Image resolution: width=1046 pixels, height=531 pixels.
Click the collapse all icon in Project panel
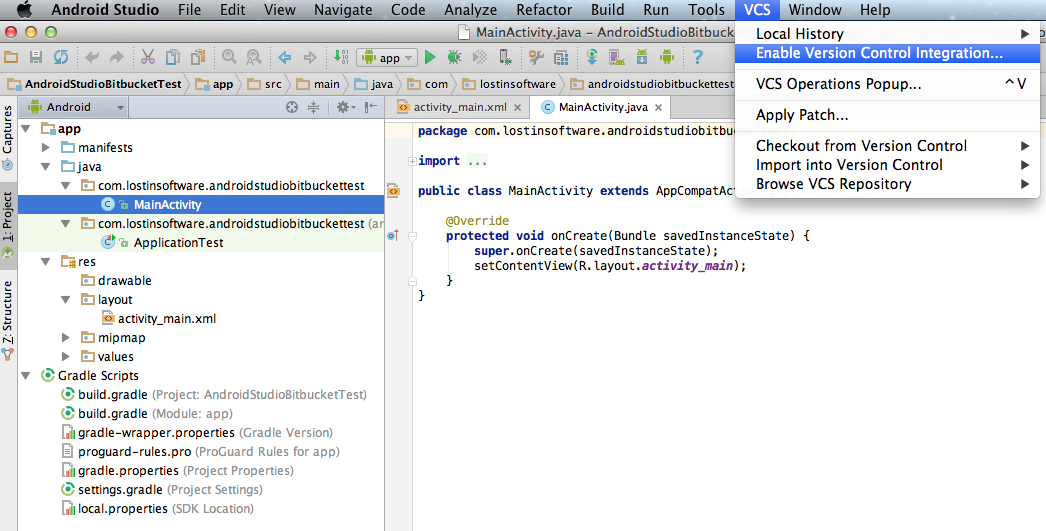pos(313,107)
